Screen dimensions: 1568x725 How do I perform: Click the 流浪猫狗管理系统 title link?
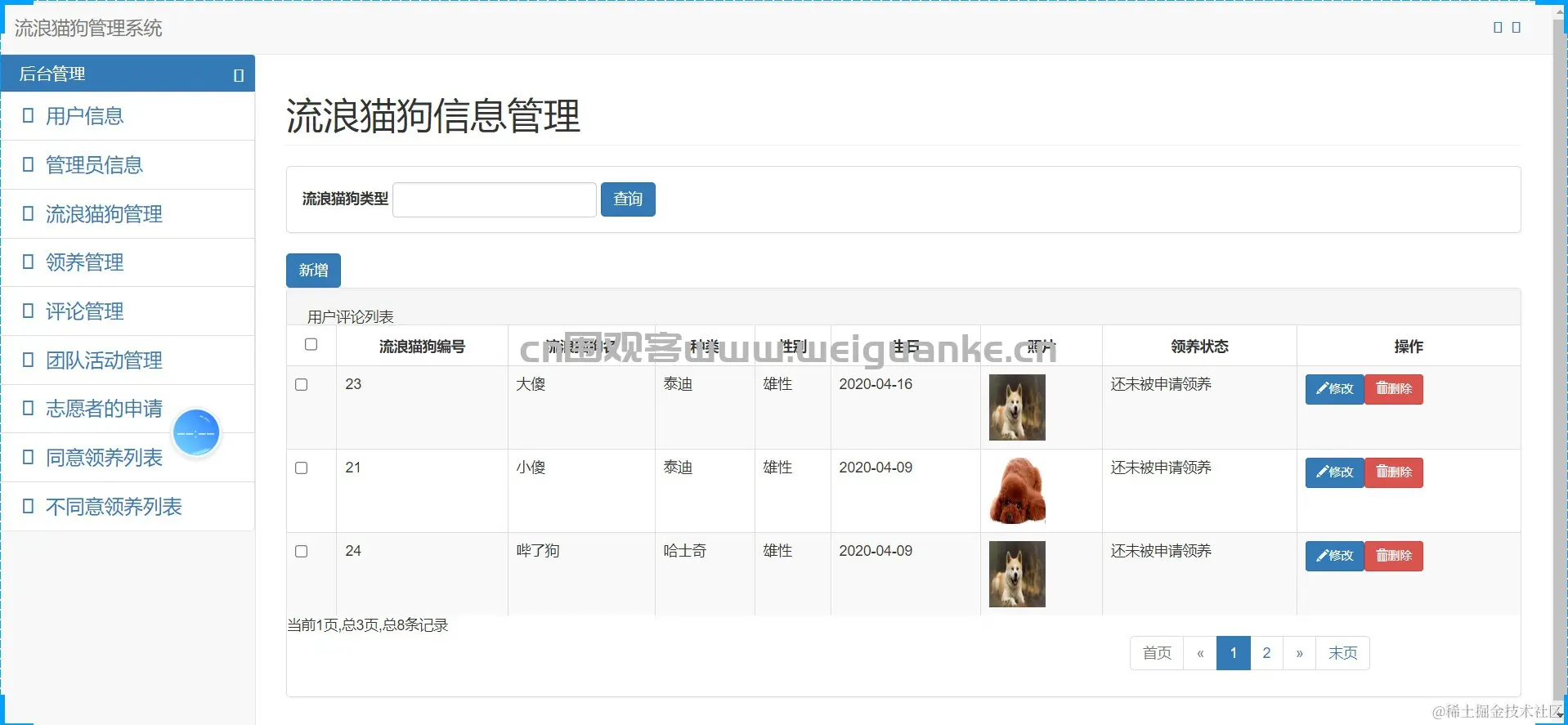88,28
